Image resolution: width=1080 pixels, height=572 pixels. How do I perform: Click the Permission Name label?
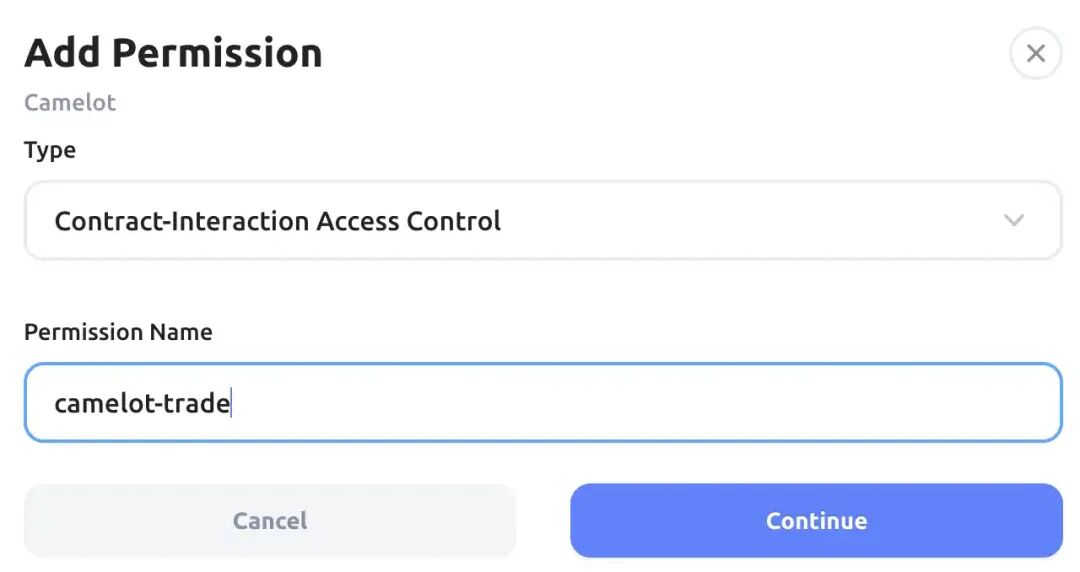[118, 332]
